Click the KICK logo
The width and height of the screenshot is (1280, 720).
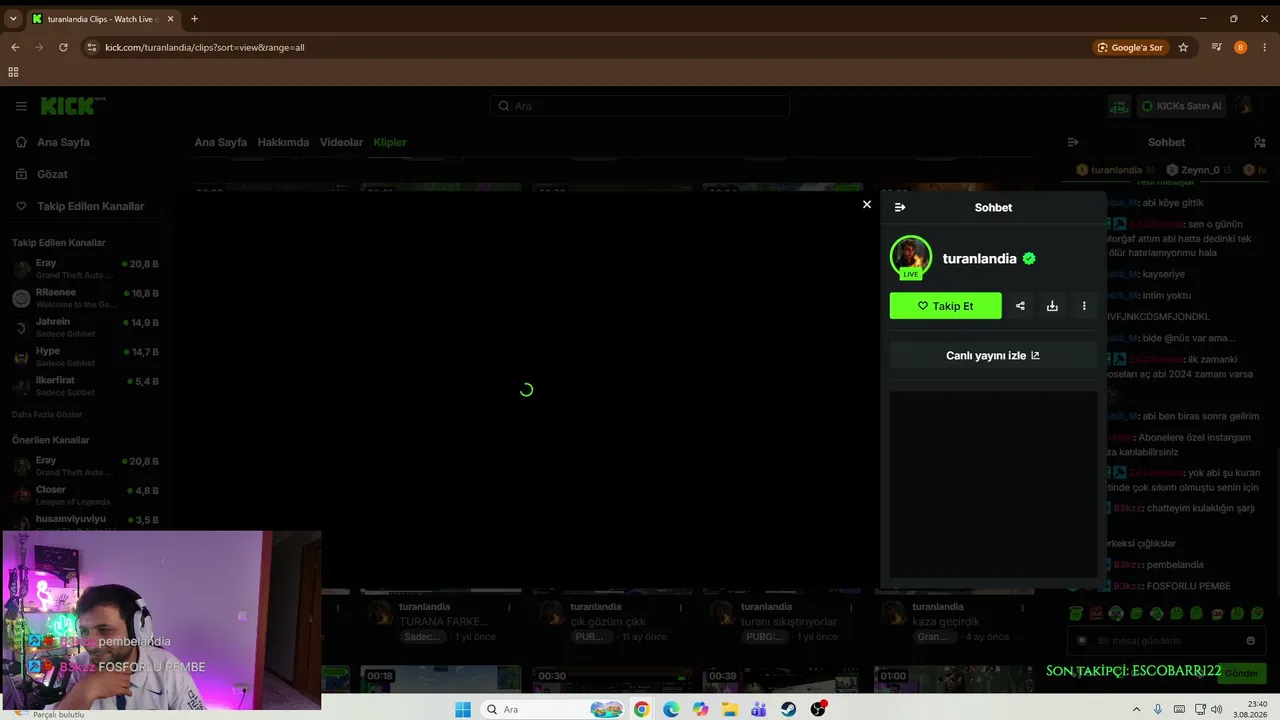(73, 106)
